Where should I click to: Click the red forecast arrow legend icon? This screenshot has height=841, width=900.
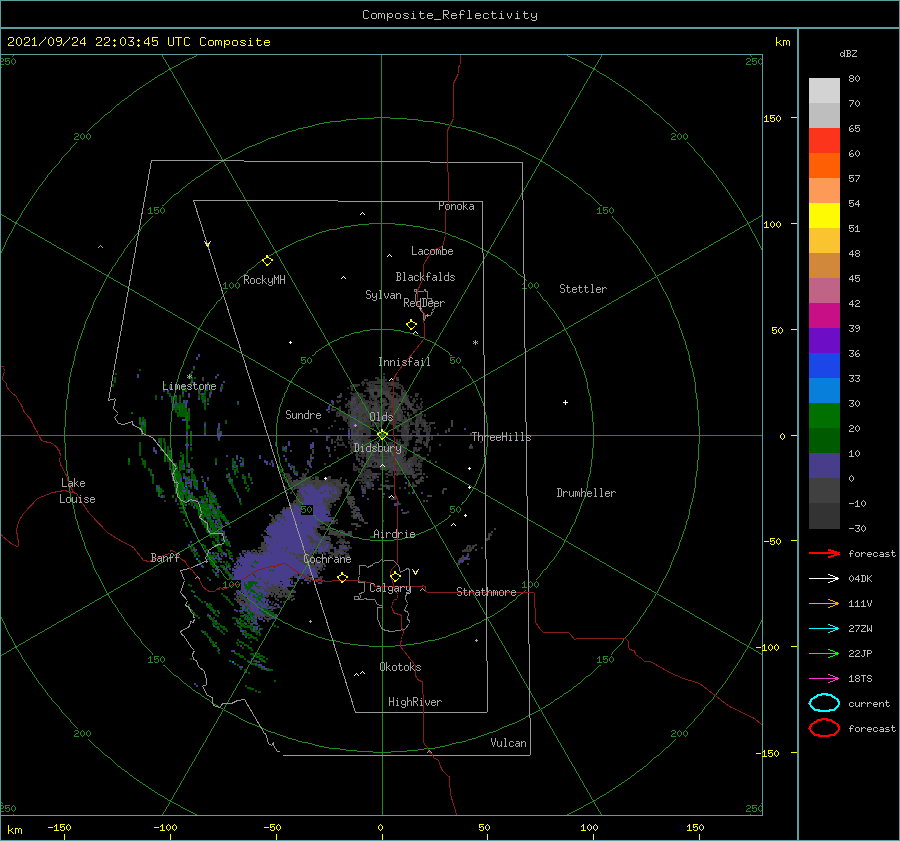[824, 553]
